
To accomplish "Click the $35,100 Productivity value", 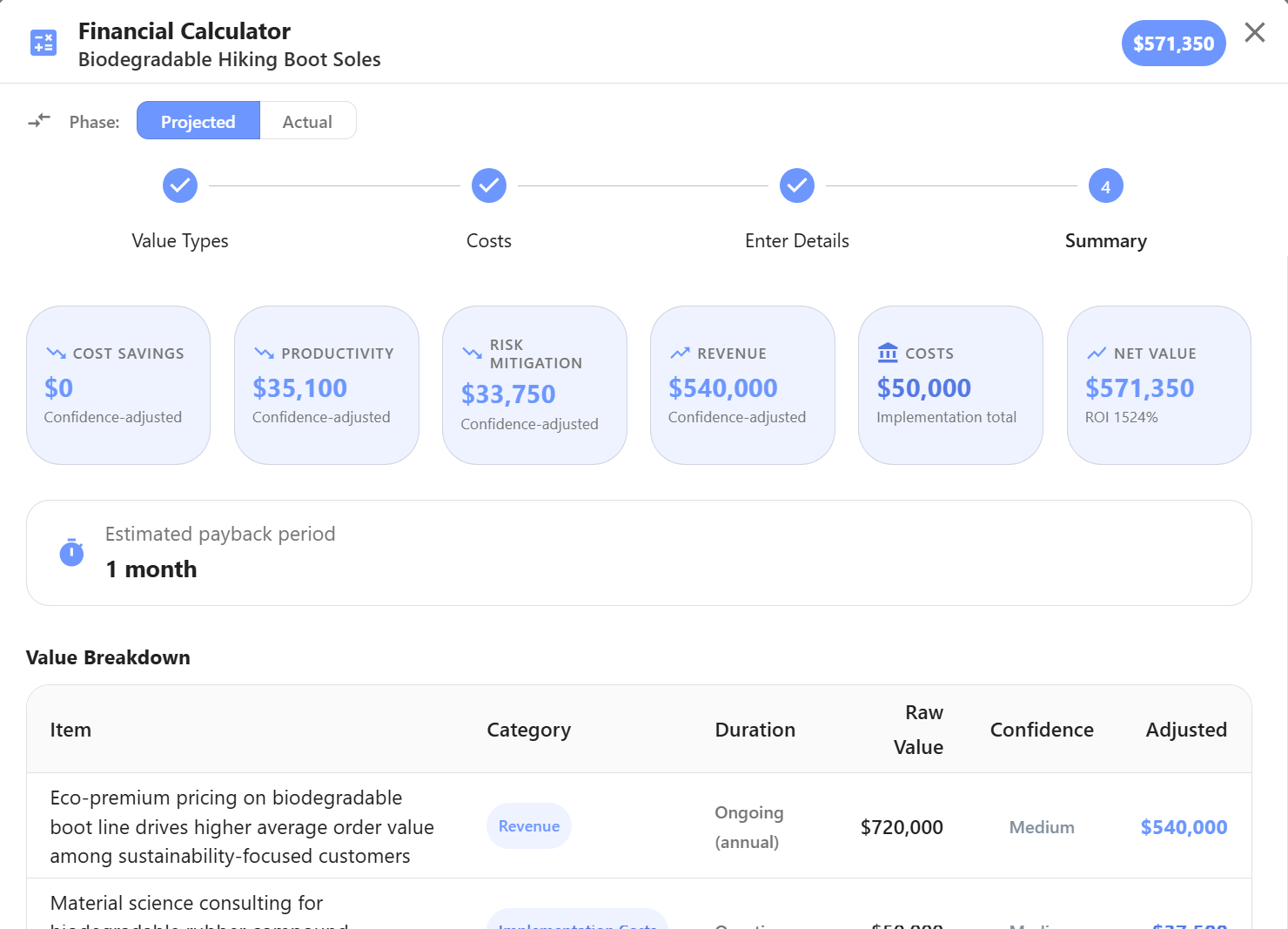I will [300, 388].
